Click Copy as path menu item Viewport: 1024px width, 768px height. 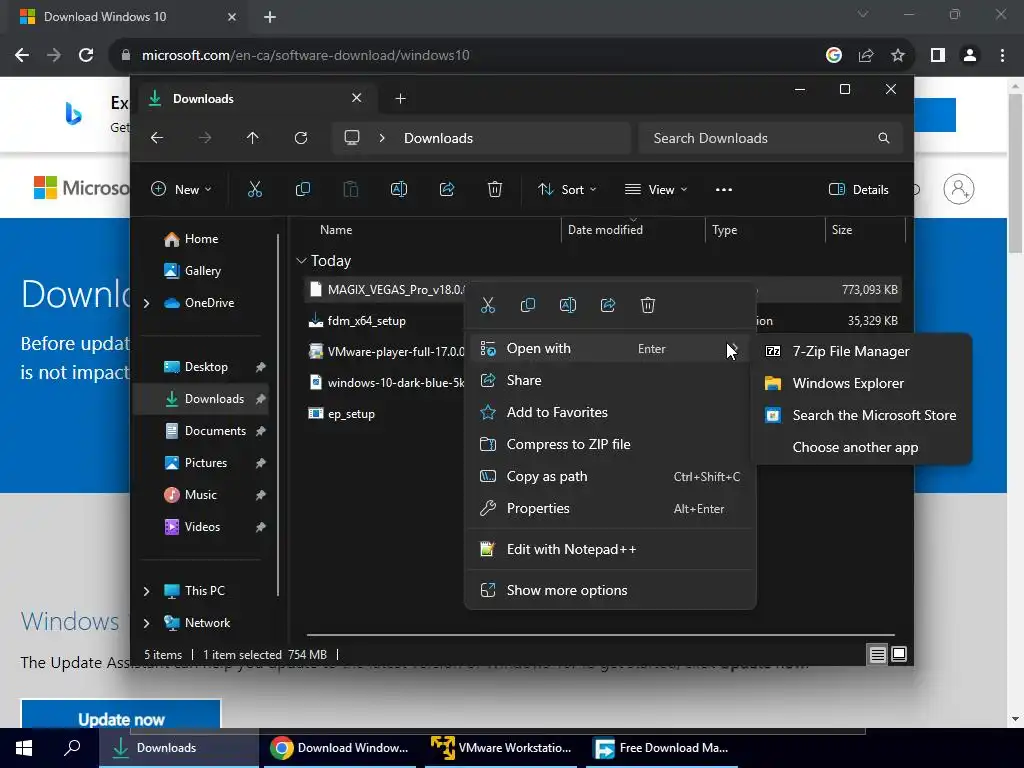point(610,477)
